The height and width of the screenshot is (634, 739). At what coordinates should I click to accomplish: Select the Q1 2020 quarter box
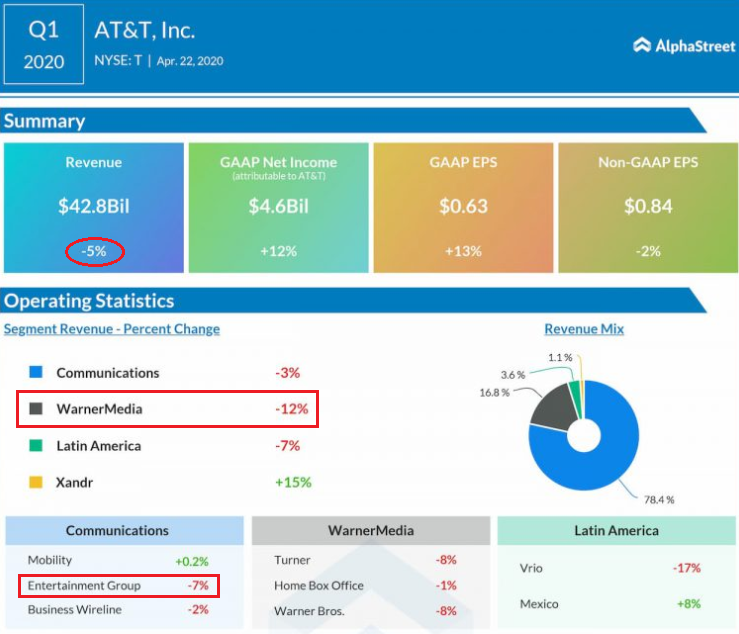44,44
